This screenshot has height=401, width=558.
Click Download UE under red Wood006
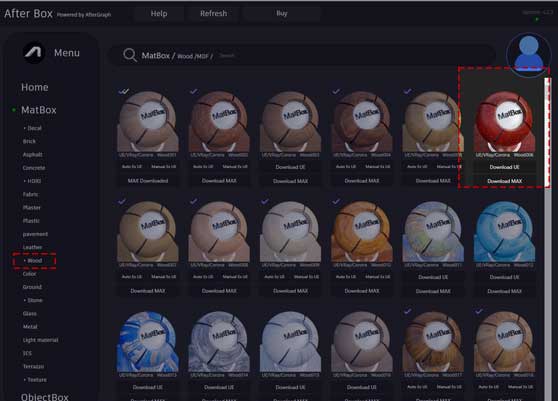(x=504, y=167)
